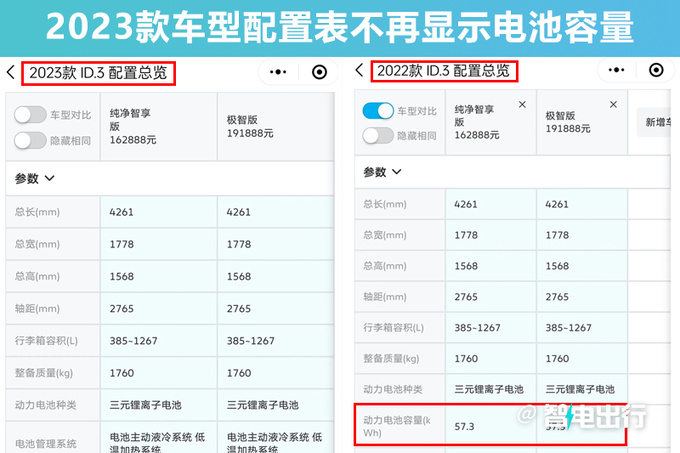
Task: Open more options menu in 2023款 panel
Action: 278,72
